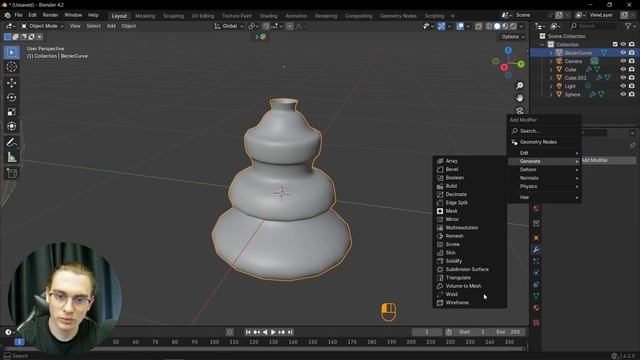Open the Modifiers wrench properties tab
Screen dimensions: 640x360
pyautogui.click(x=536, y=249)
